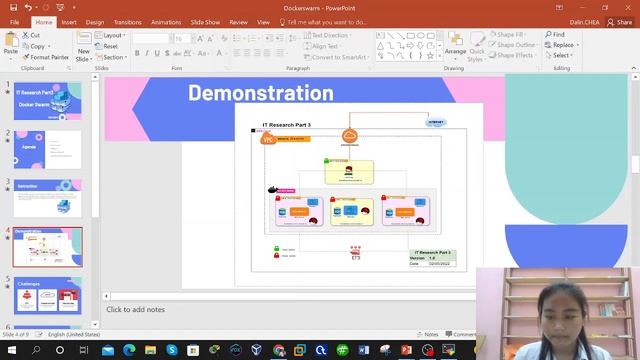
Task: Click the Replace button
Action: (562, 45)
